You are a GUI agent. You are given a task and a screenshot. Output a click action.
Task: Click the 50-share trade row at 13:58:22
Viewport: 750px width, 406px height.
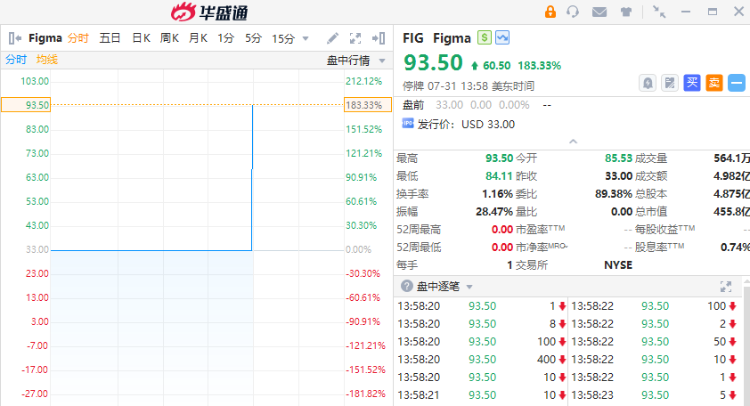pyautogui.click(x=654, y=342)
